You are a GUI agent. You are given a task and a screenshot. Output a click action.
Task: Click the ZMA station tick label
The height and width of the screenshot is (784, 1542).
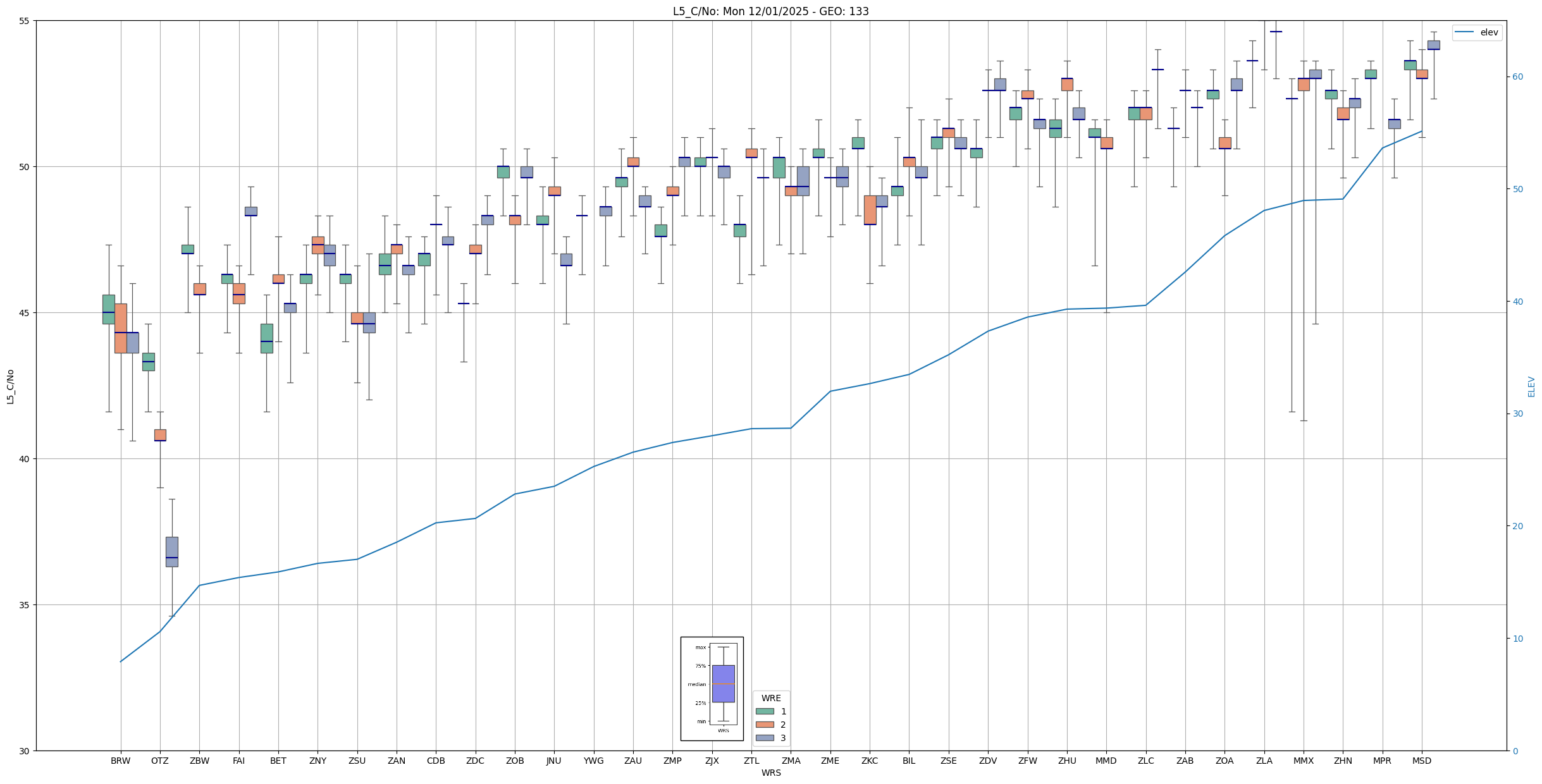791,761
